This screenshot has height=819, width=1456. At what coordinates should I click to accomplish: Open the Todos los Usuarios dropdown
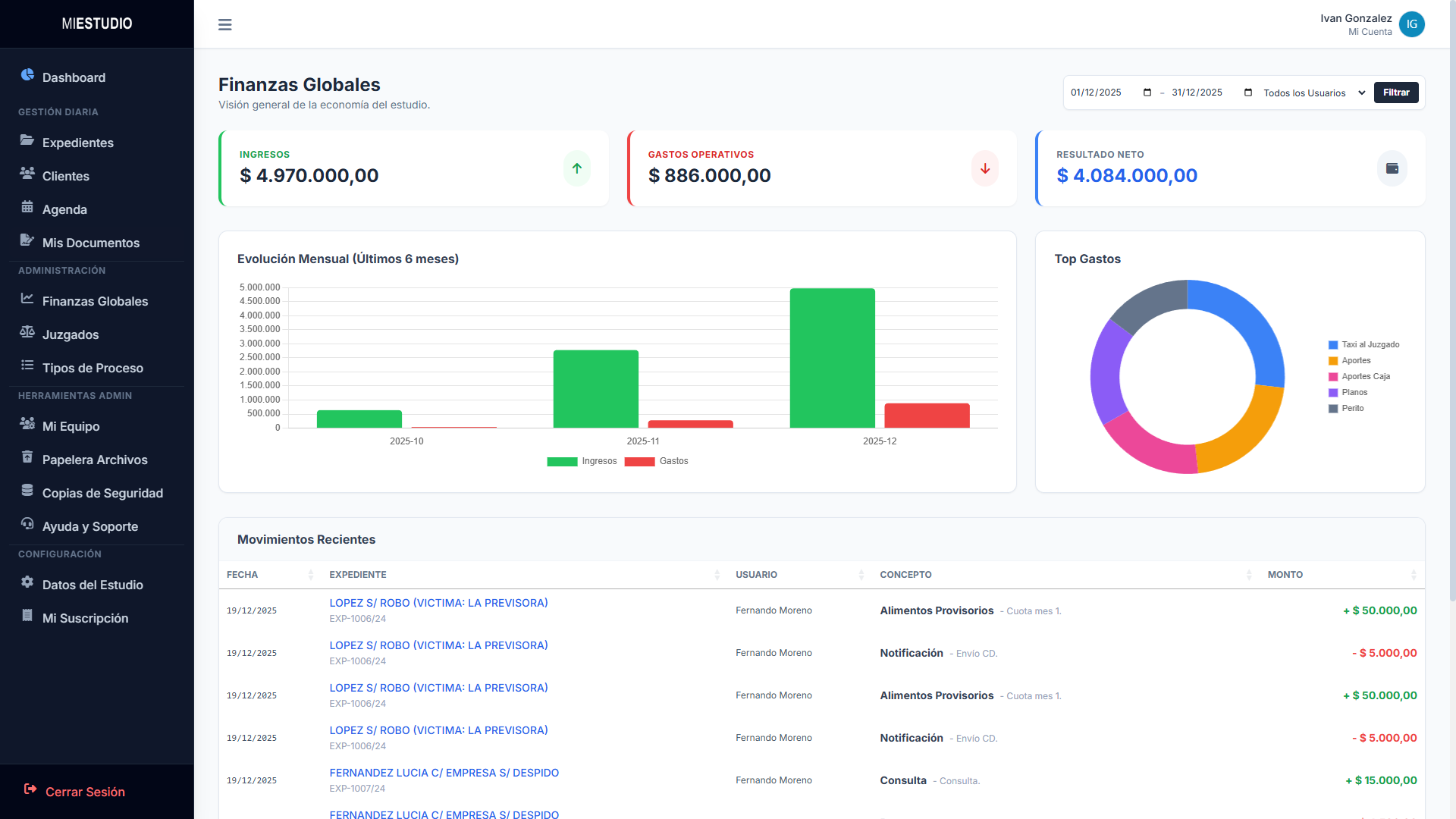point(1313,93)
